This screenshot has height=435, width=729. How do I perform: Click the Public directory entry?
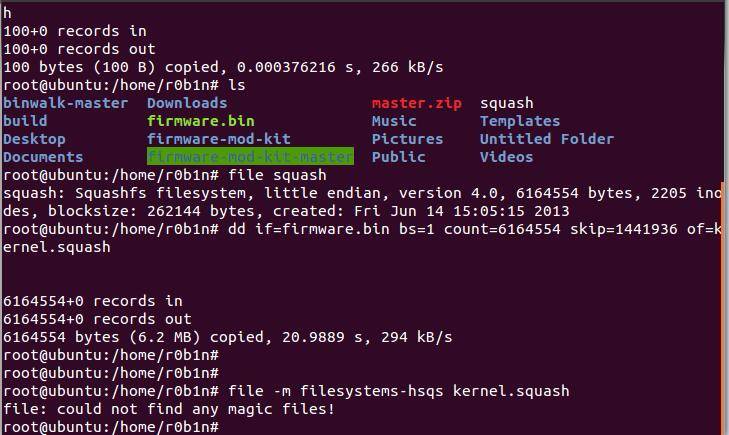pos(398,157)
